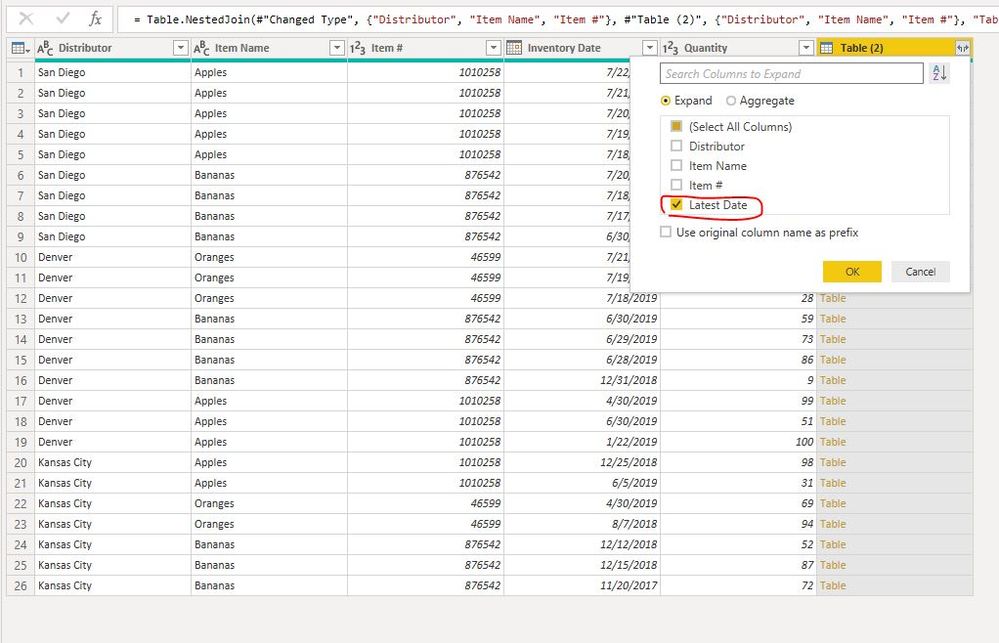Click the 123 type icon of Item # column
Viewport: 999px width, 643px height.
pyautogui.click(x=357, y=48)
